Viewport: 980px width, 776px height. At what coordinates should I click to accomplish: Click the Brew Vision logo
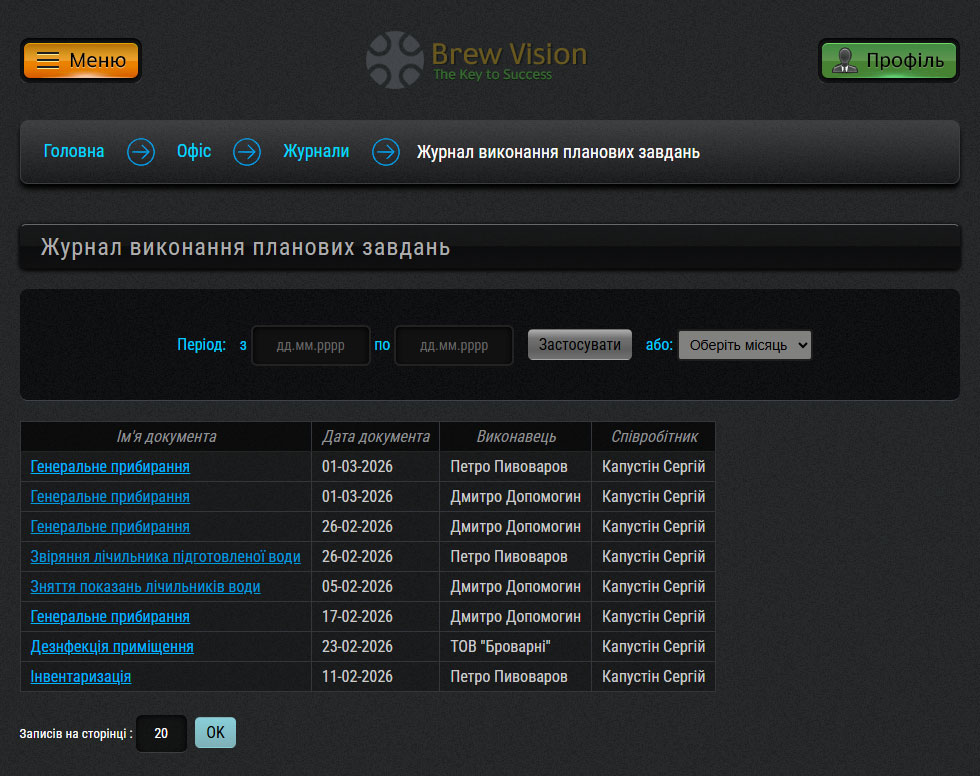point(477,60)
